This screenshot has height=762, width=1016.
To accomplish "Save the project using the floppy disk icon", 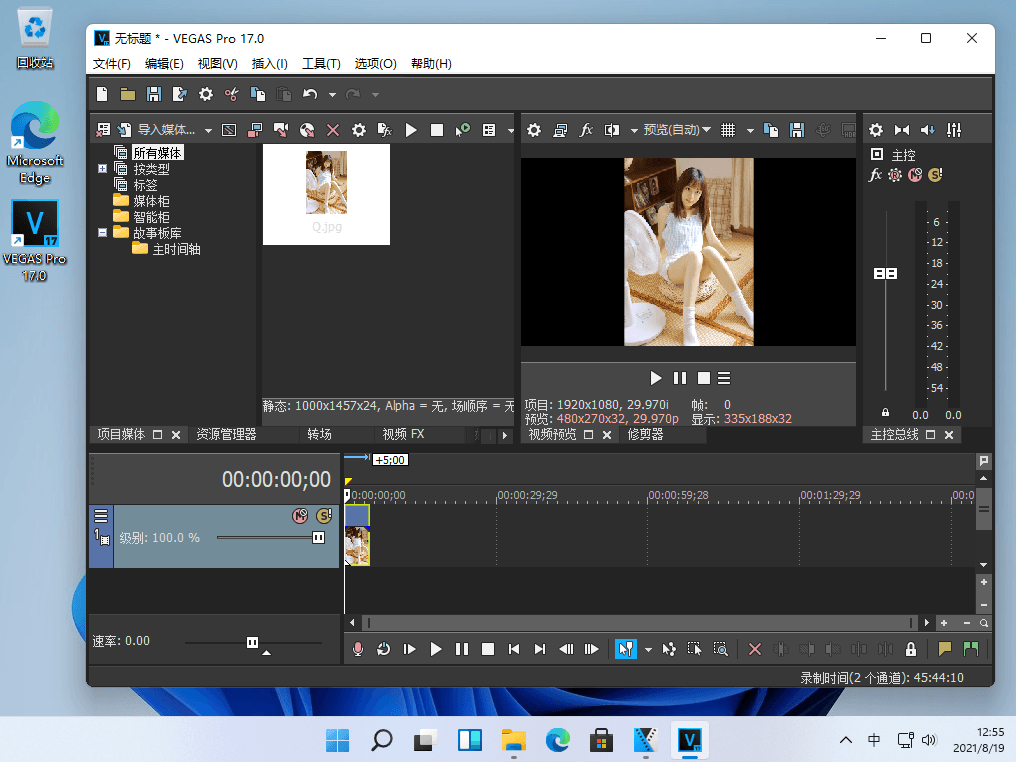I will tap(154, 95).
